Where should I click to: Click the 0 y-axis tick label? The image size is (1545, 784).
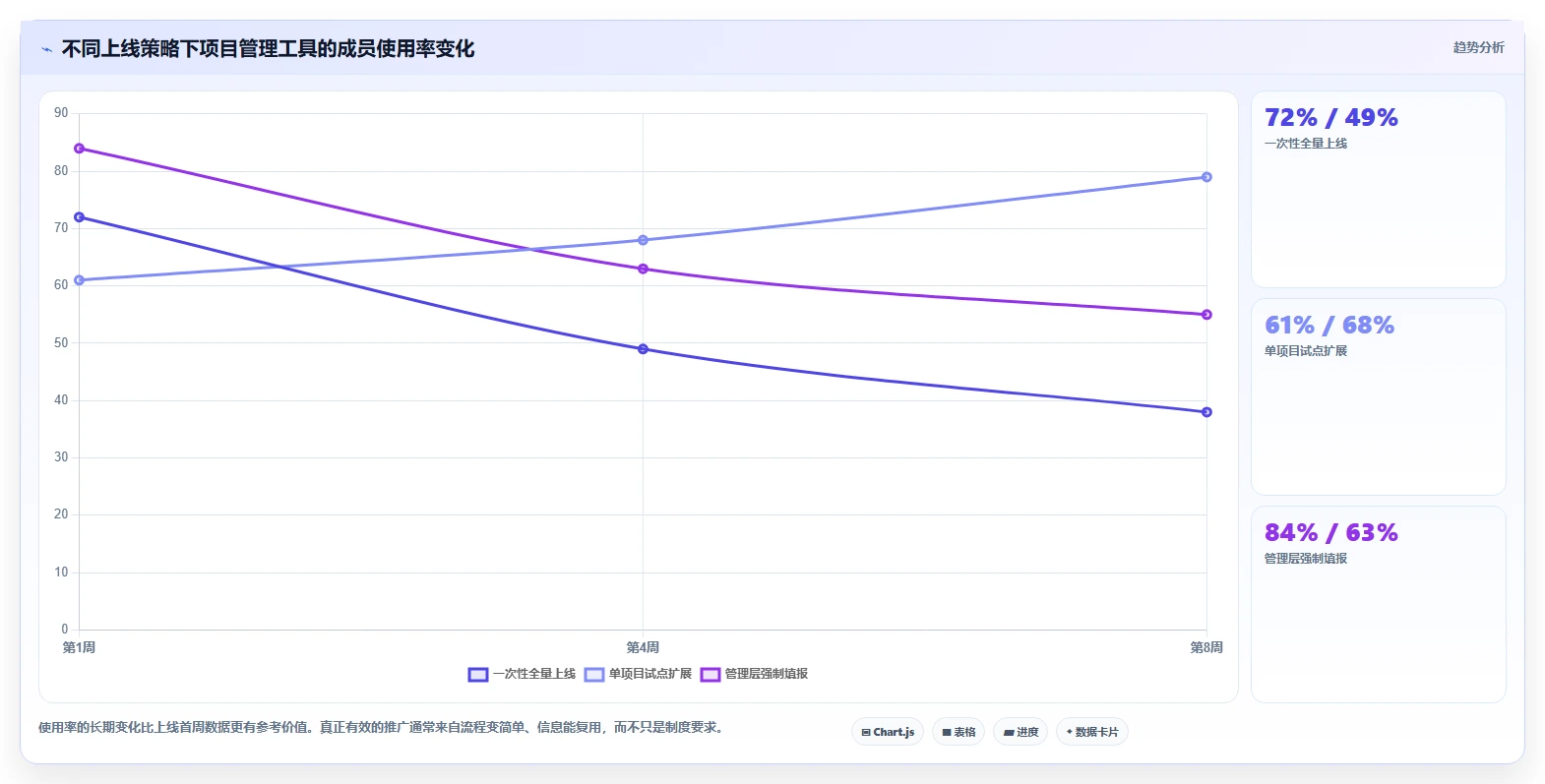tap(65, 630)
